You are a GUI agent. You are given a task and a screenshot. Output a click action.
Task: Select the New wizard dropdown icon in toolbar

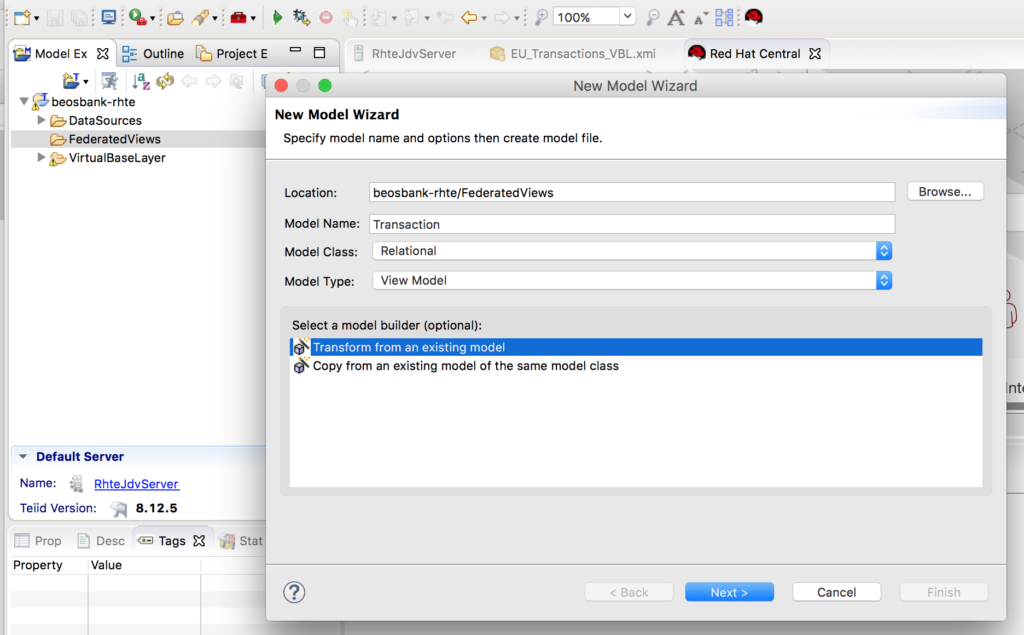(x=37, y=17)
